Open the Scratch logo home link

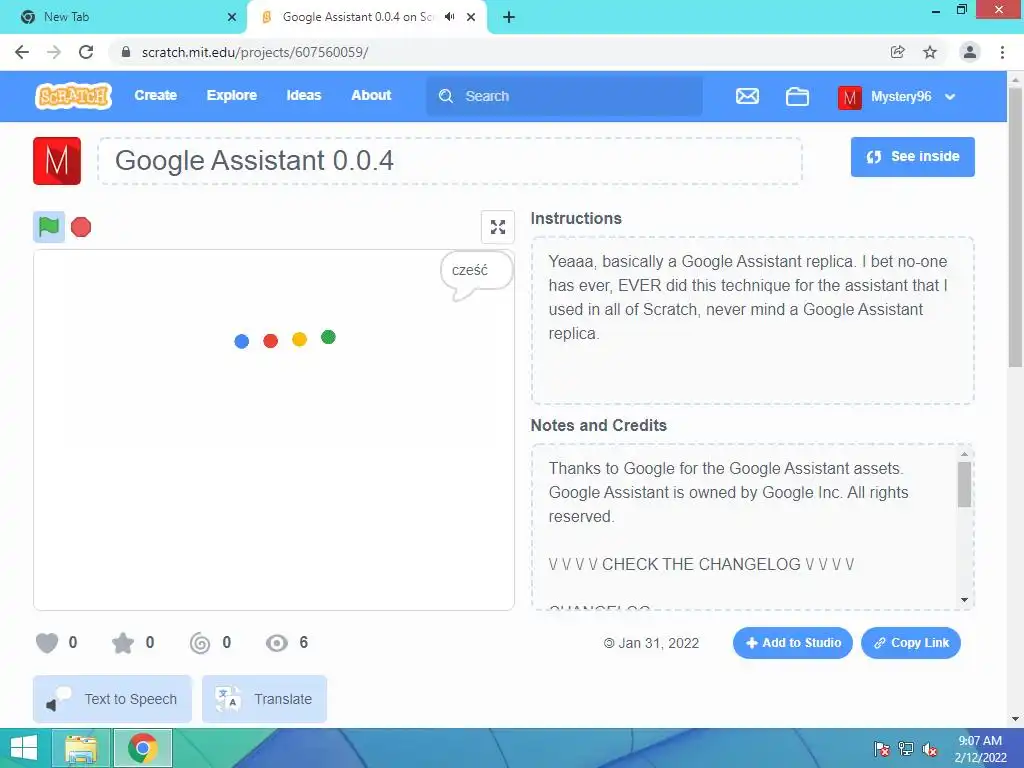[73, 96]
